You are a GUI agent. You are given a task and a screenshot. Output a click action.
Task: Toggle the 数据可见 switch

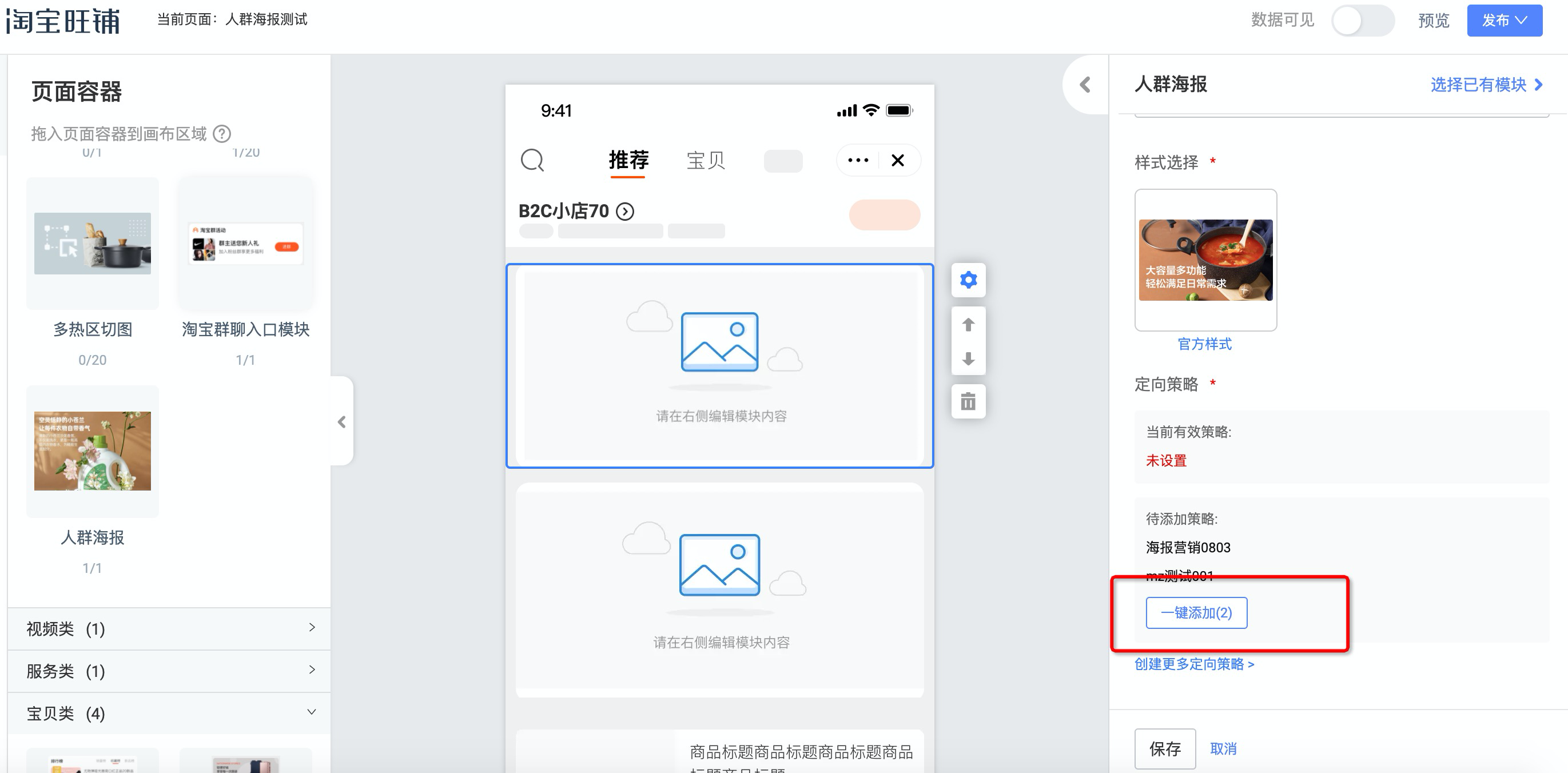pyautogui.click(x=1362, y=21)
